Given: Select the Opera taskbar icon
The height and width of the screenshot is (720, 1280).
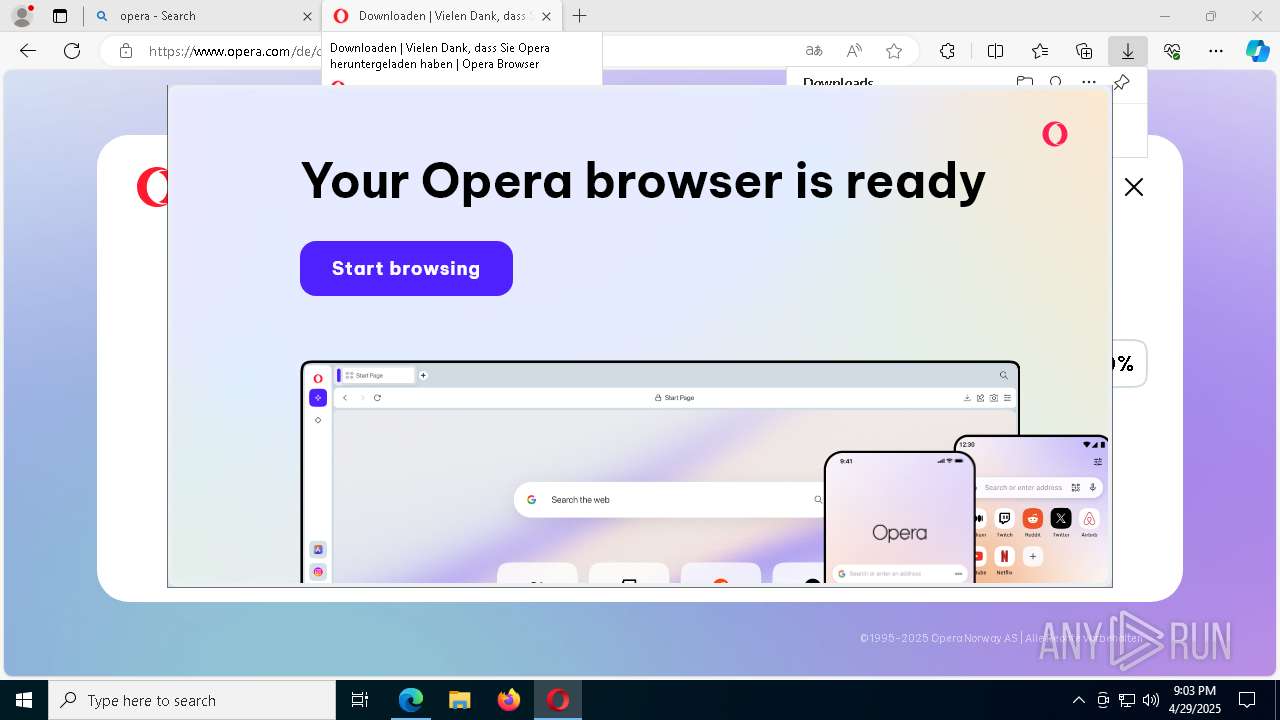Looking at the screenshot, I should (558, 700).
